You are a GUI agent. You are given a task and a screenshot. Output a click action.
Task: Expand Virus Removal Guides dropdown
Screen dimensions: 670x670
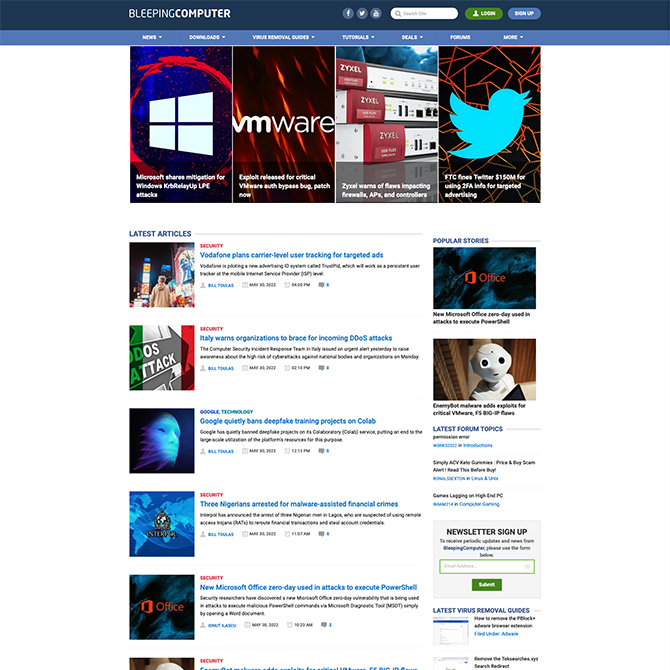(x=283, y=37)
